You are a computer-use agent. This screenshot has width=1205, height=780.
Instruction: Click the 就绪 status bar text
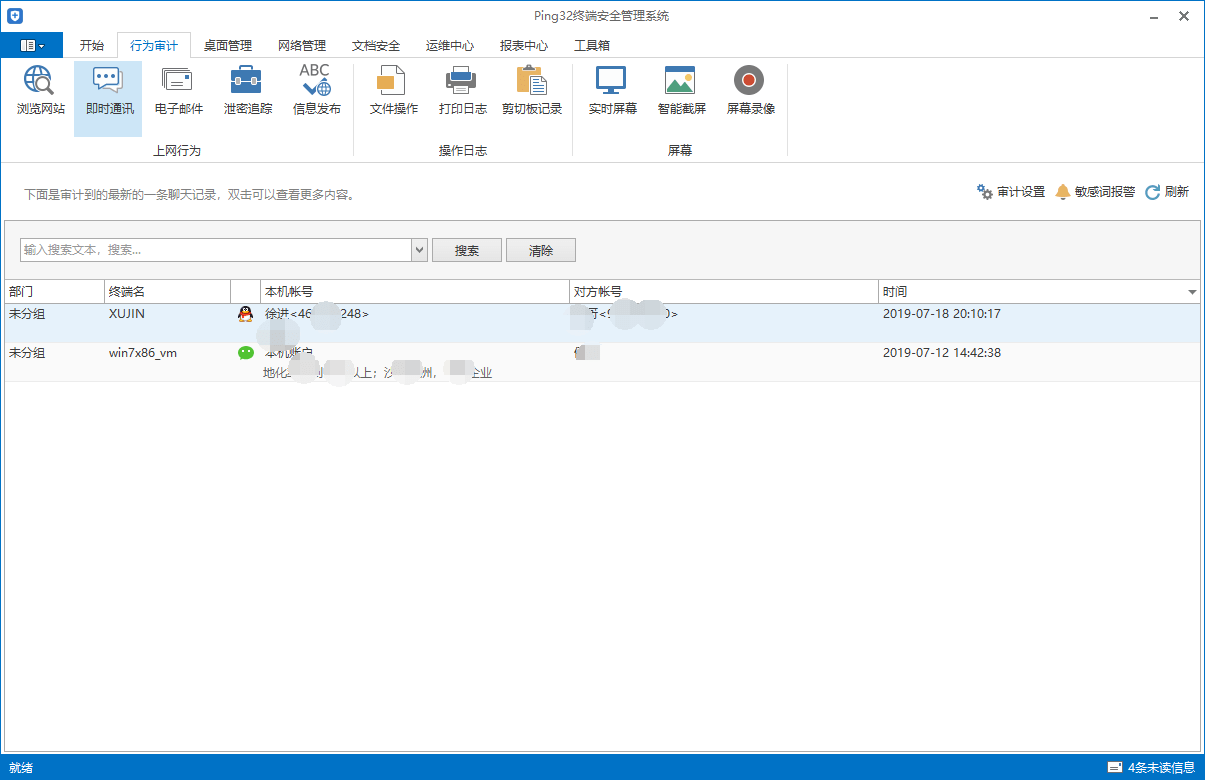coord(21,768)
